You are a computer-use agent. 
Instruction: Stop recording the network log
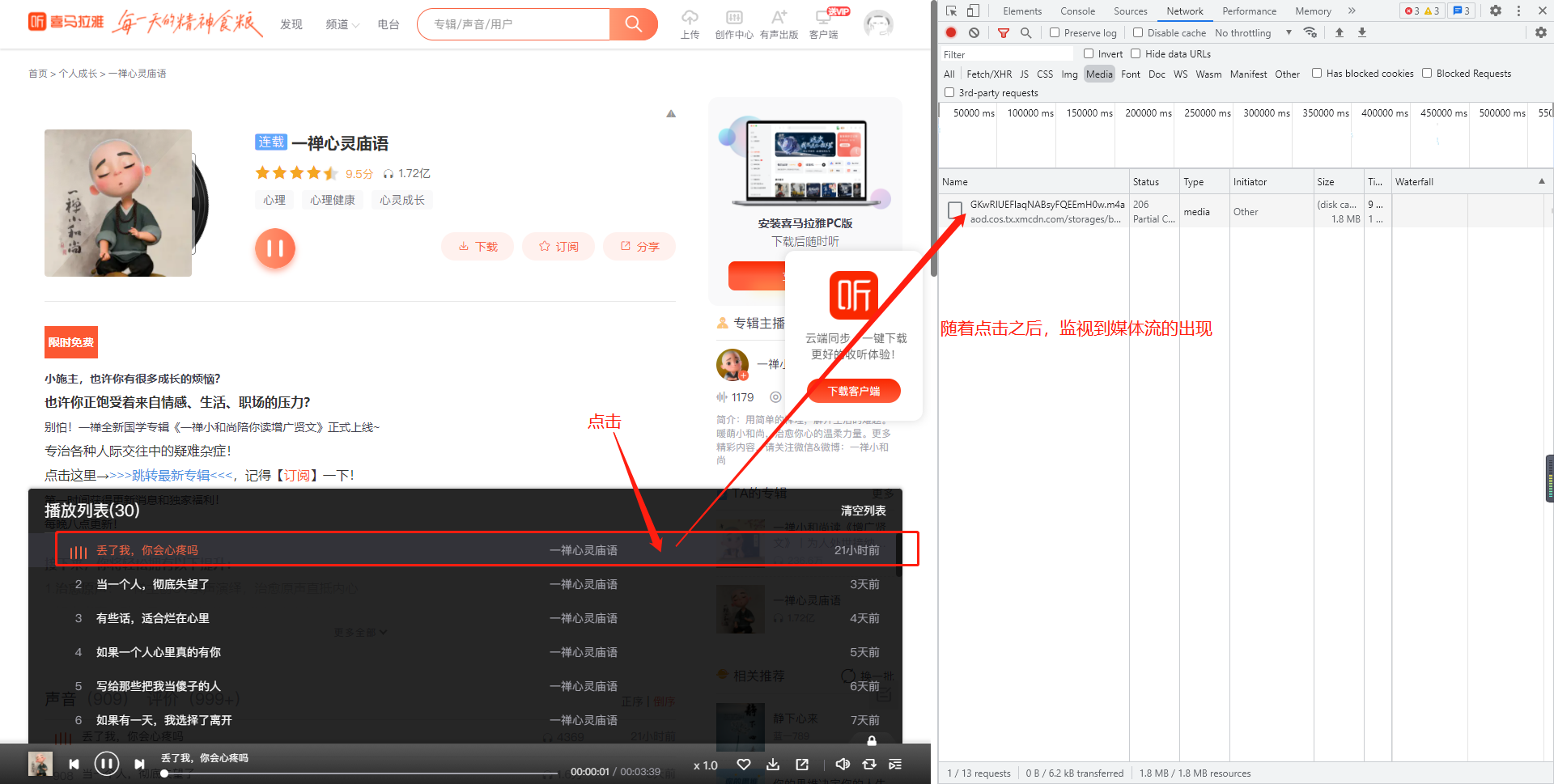[x=951, y=32]
